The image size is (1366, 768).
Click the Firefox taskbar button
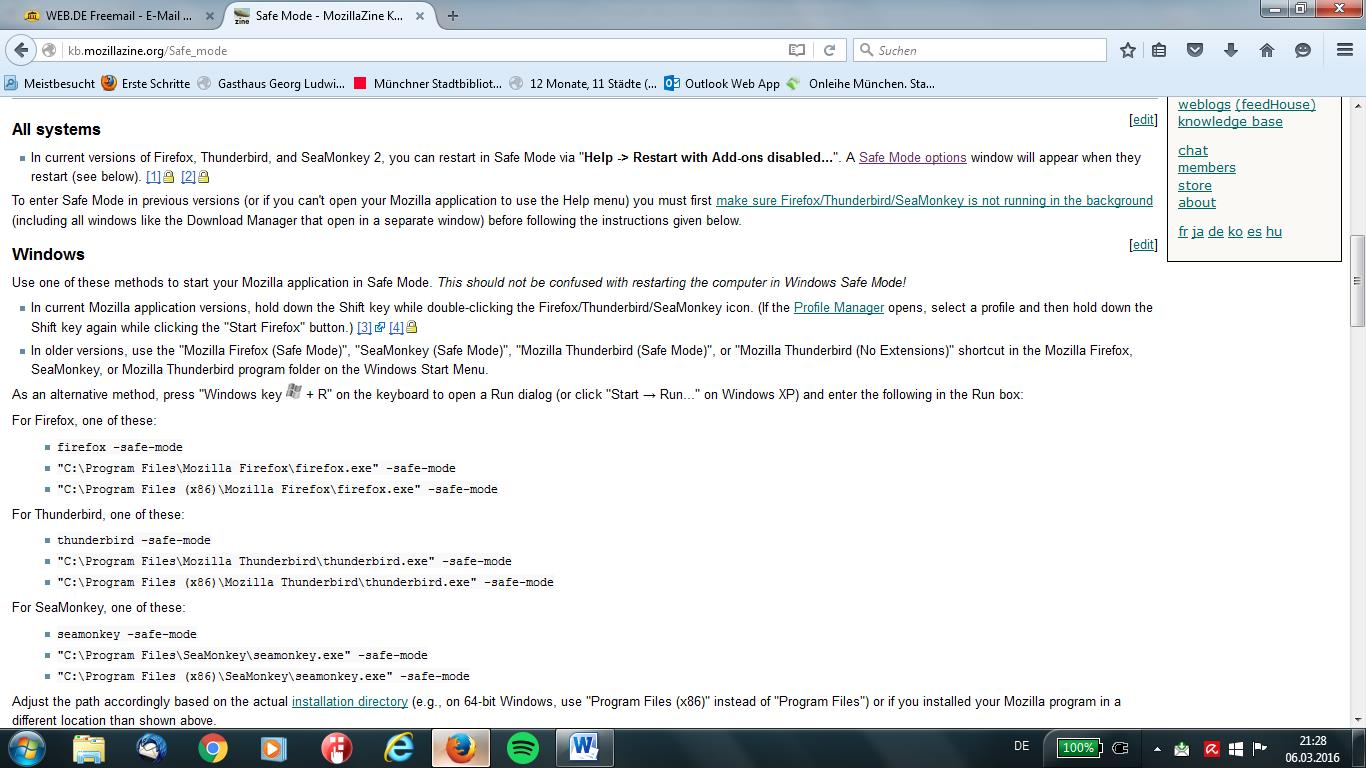click(461, 748)
